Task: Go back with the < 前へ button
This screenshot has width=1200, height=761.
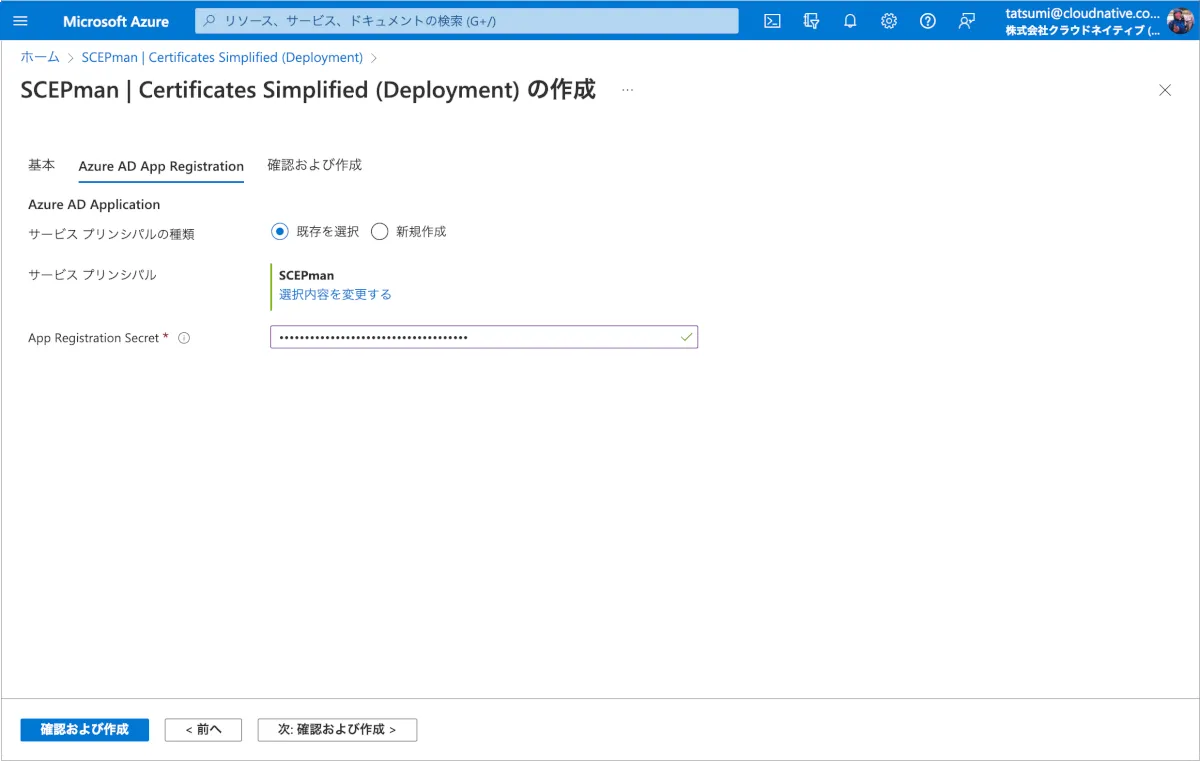Action: click(203, 729)
